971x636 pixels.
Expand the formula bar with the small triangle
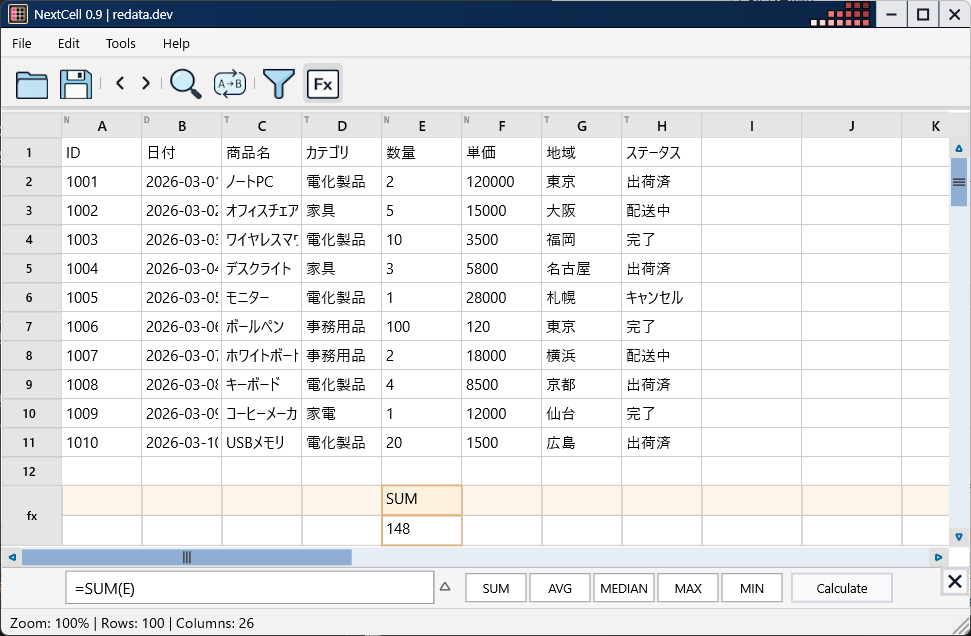(445, 587)
